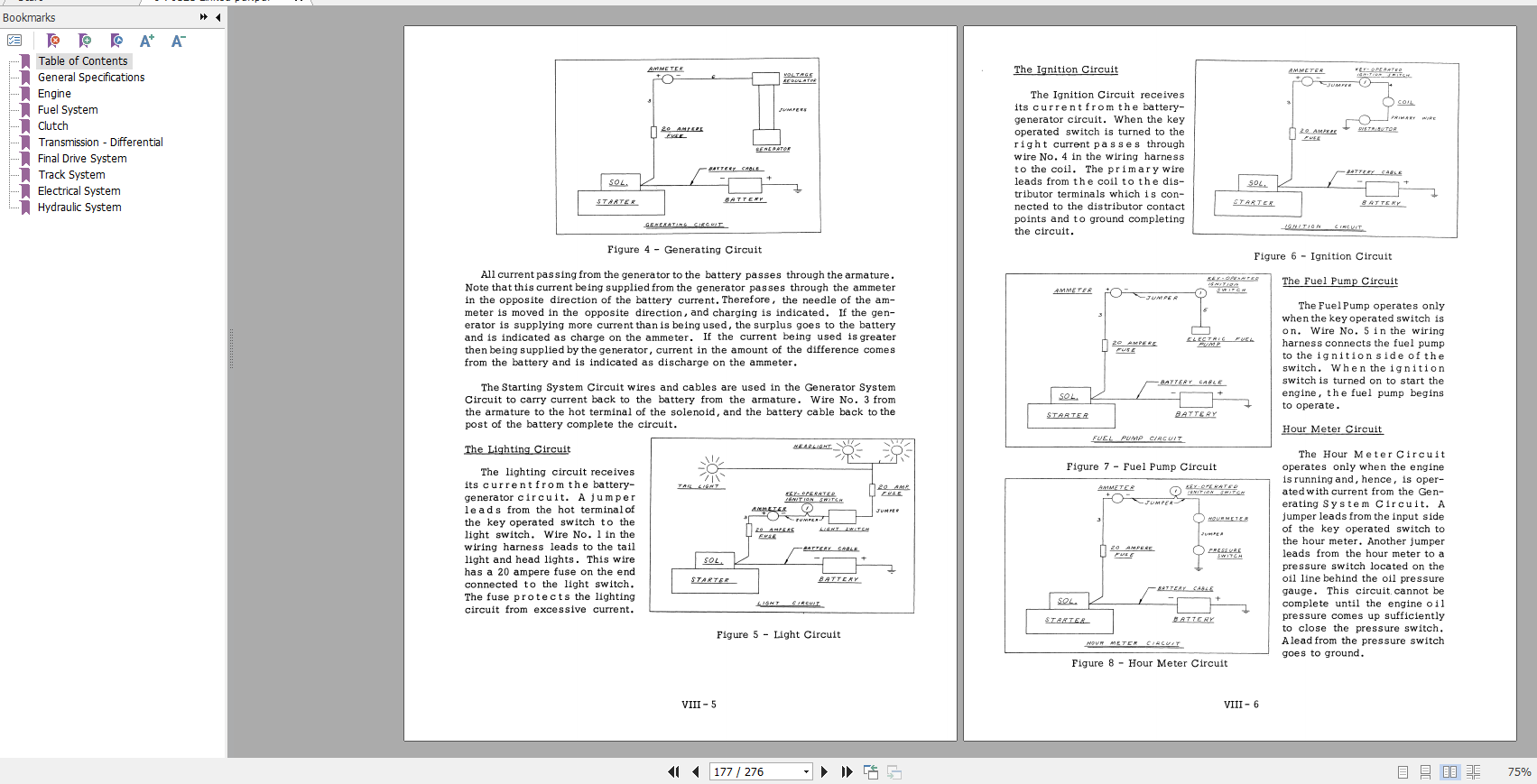The image size is (1537, 784).
Task: Increase bookmark text size
Action: [147, 41]
